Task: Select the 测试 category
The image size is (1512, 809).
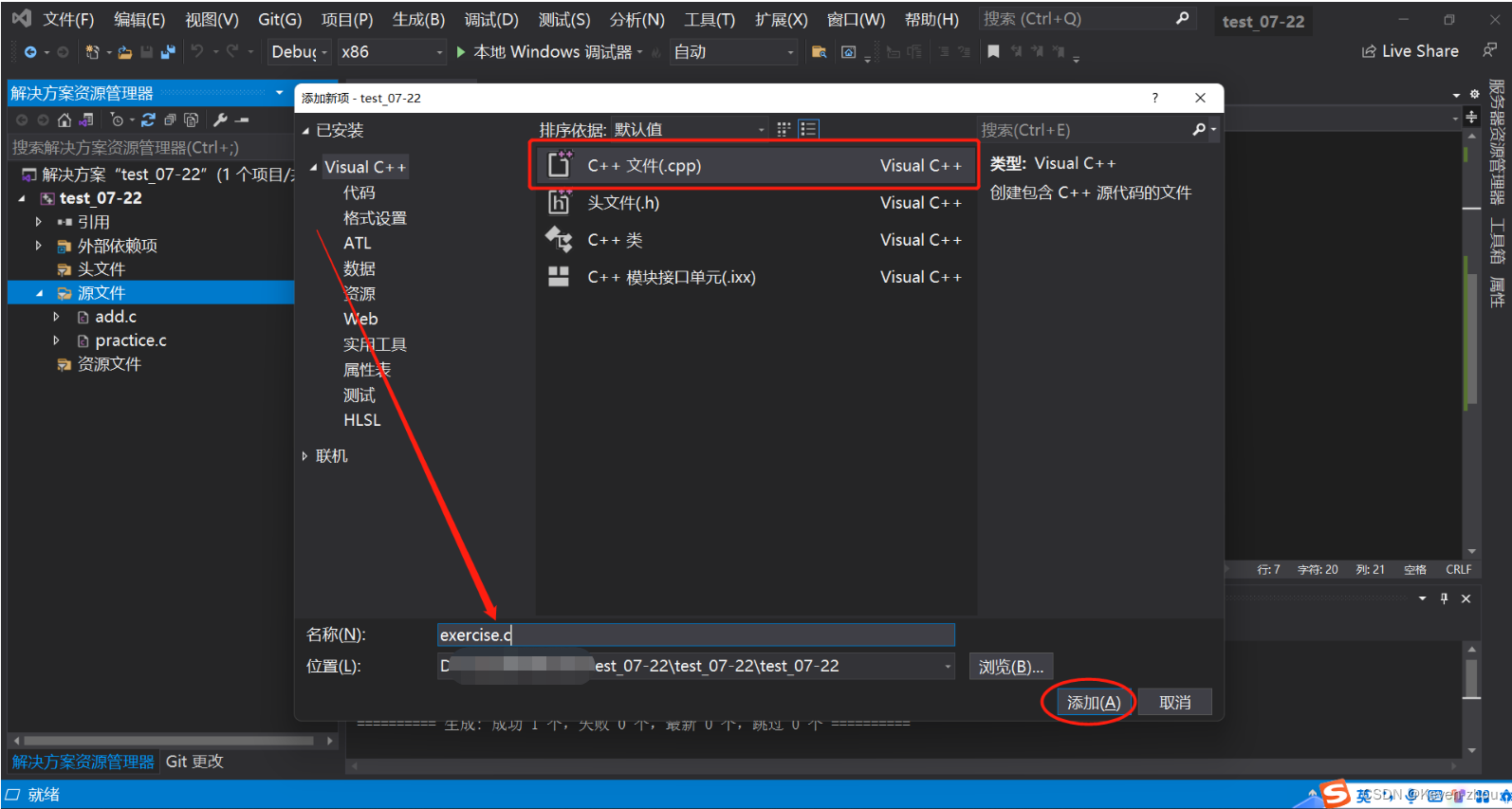Action: (360, 395)
